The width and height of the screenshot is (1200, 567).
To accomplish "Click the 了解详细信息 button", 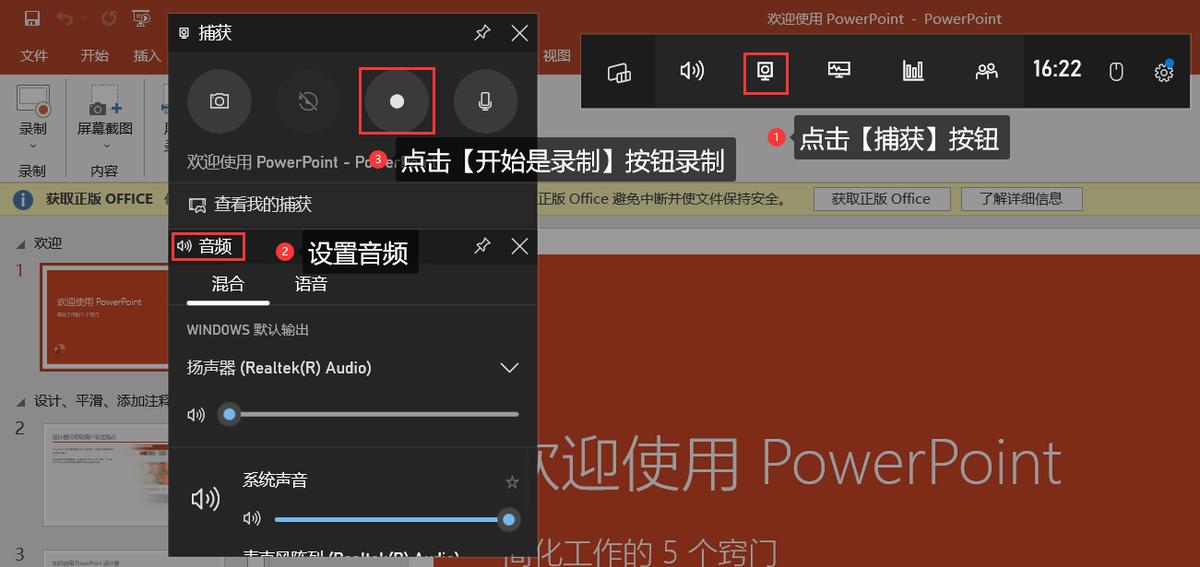I will 1021,198.
